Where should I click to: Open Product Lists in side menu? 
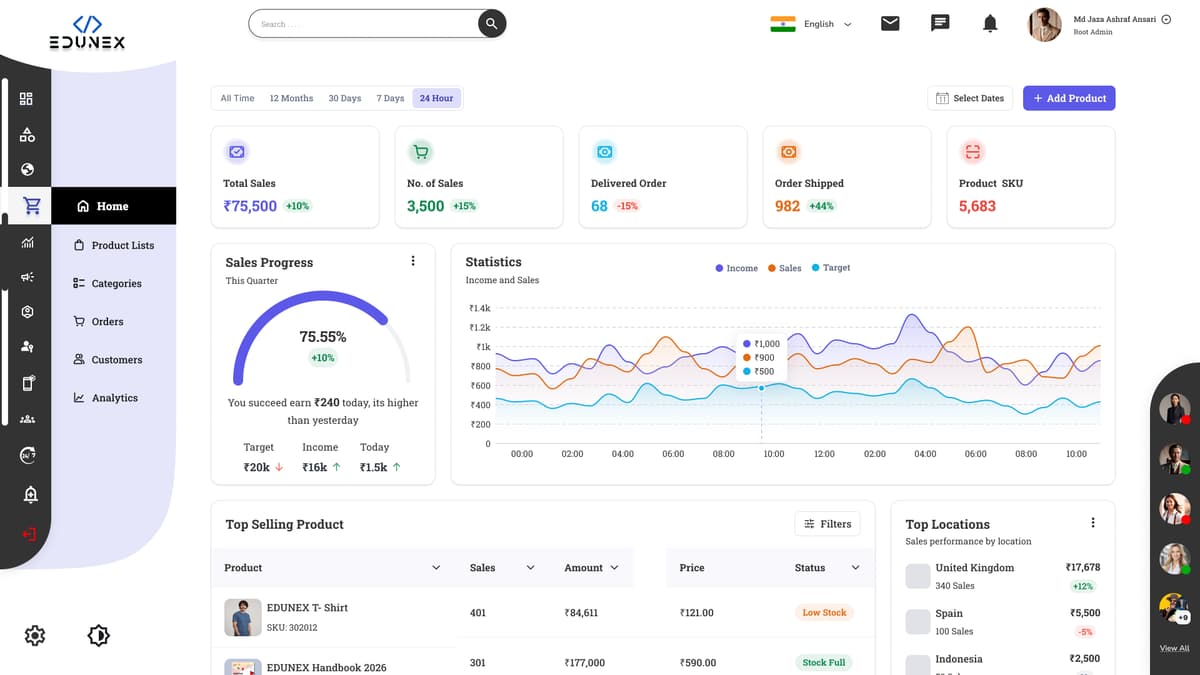pos(122,245)
